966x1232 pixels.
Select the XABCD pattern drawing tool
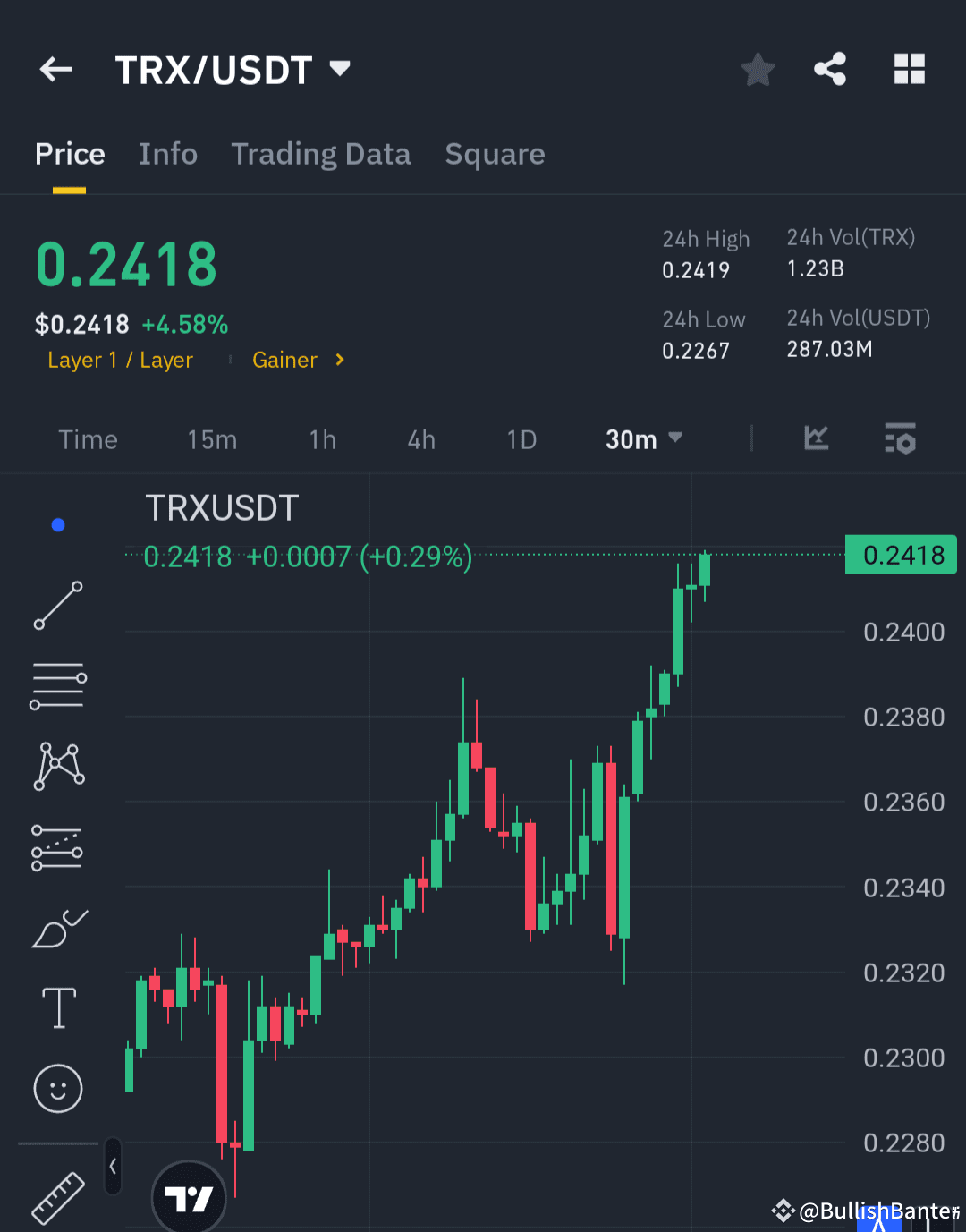pos(57,765)
